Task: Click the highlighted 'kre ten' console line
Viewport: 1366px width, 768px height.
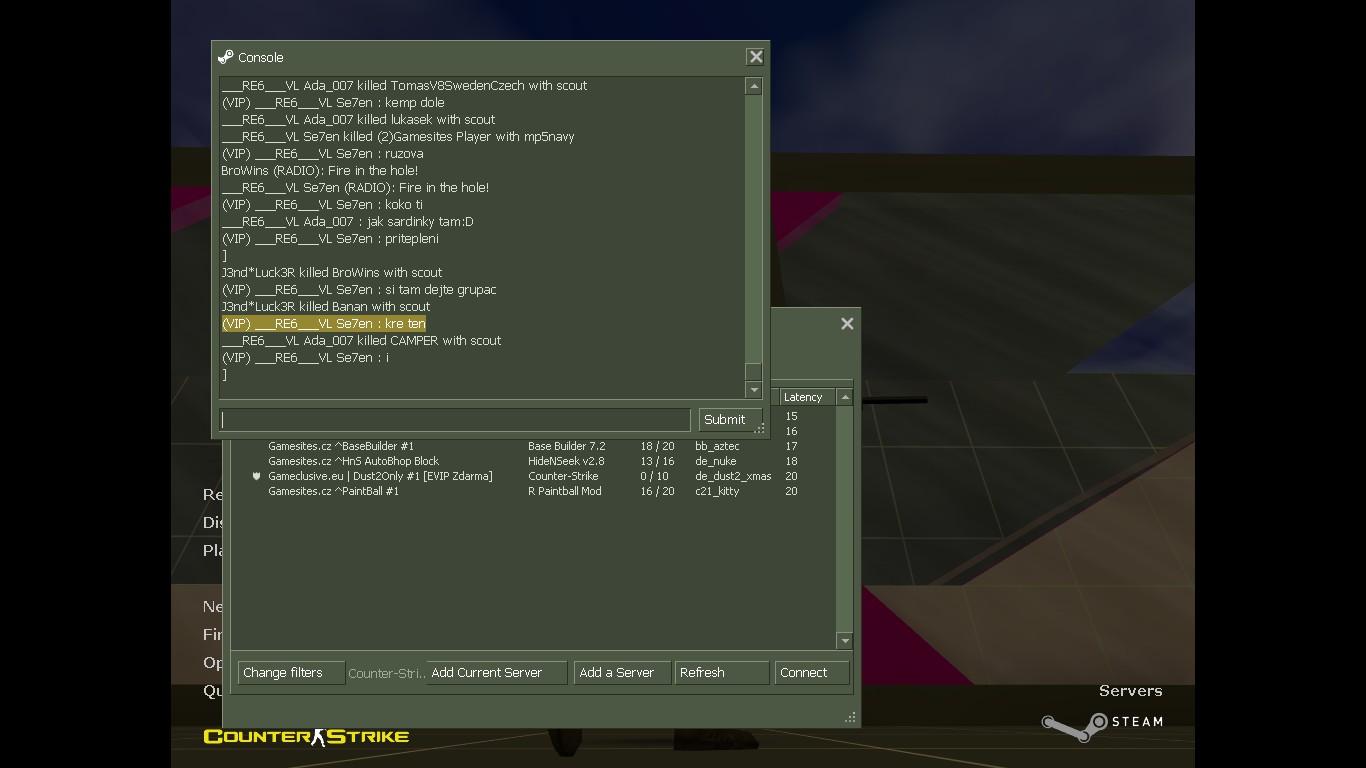Action: pyautogui.click(x=323, y=323)
